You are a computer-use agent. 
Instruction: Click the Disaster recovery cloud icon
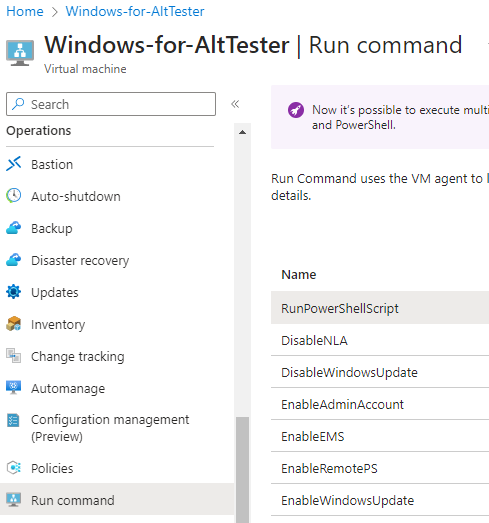[14, 260]
